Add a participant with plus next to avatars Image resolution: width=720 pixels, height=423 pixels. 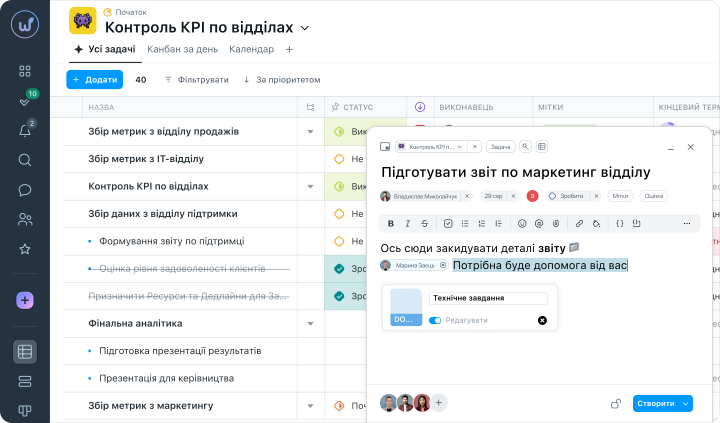(439, 403)
